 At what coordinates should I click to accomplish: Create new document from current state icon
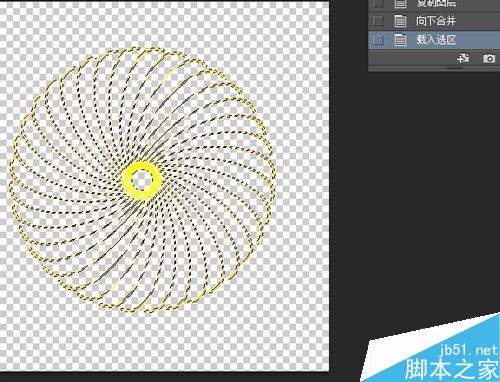click(463, 58)
